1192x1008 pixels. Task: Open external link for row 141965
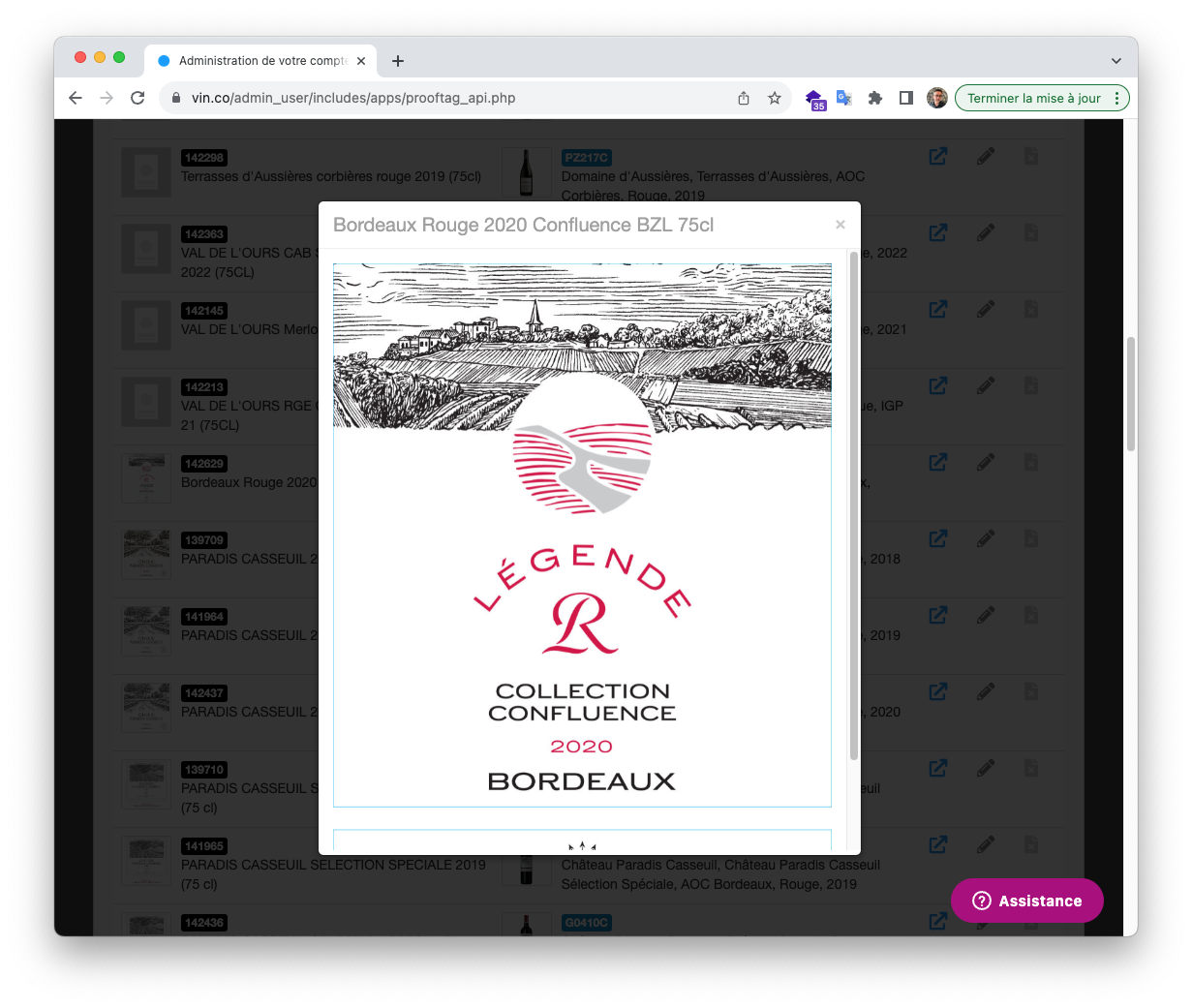click(938, 844)
